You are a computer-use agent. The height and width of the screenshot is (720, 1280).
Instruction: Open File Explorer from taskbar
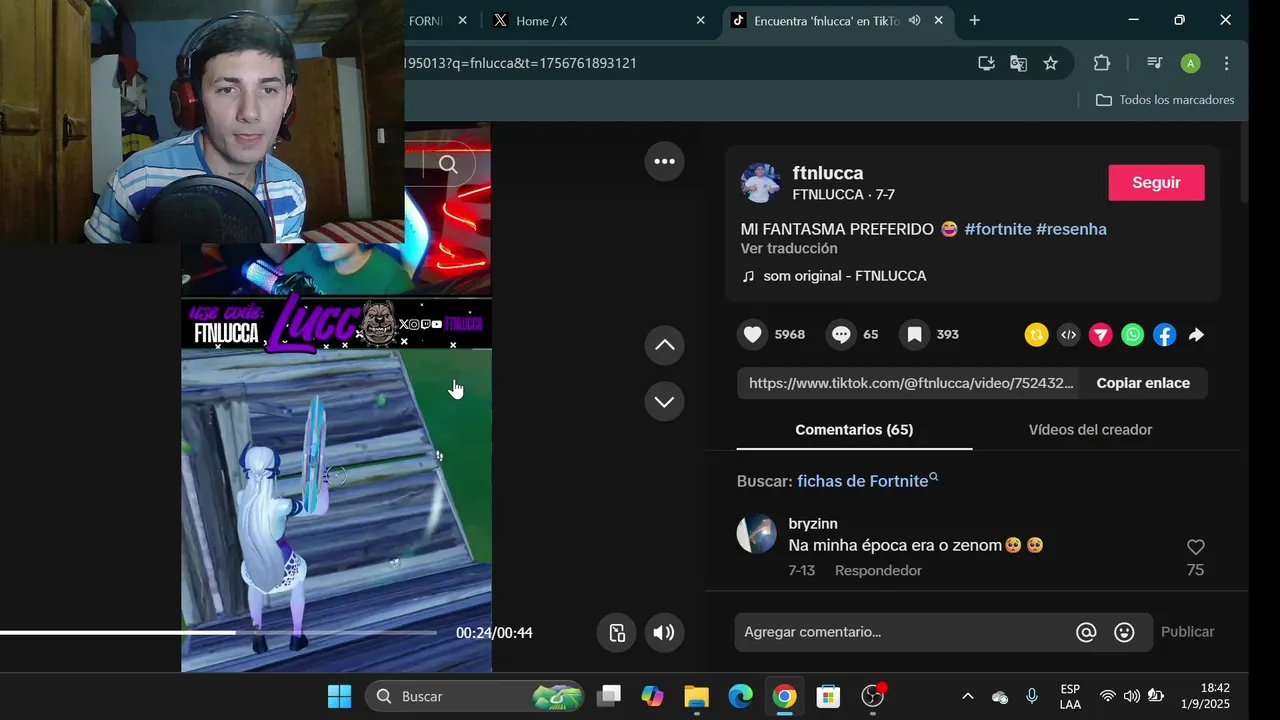coord(696,696)
